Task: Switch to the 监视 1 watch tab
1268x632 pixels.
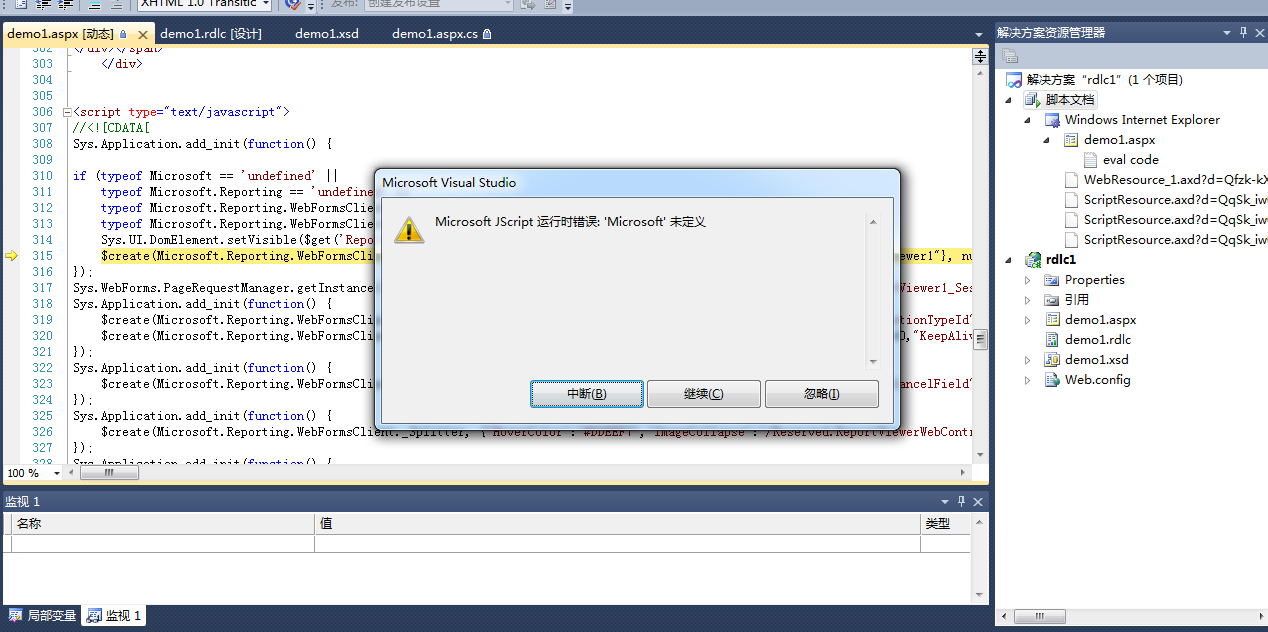Action: coord(114,616)
